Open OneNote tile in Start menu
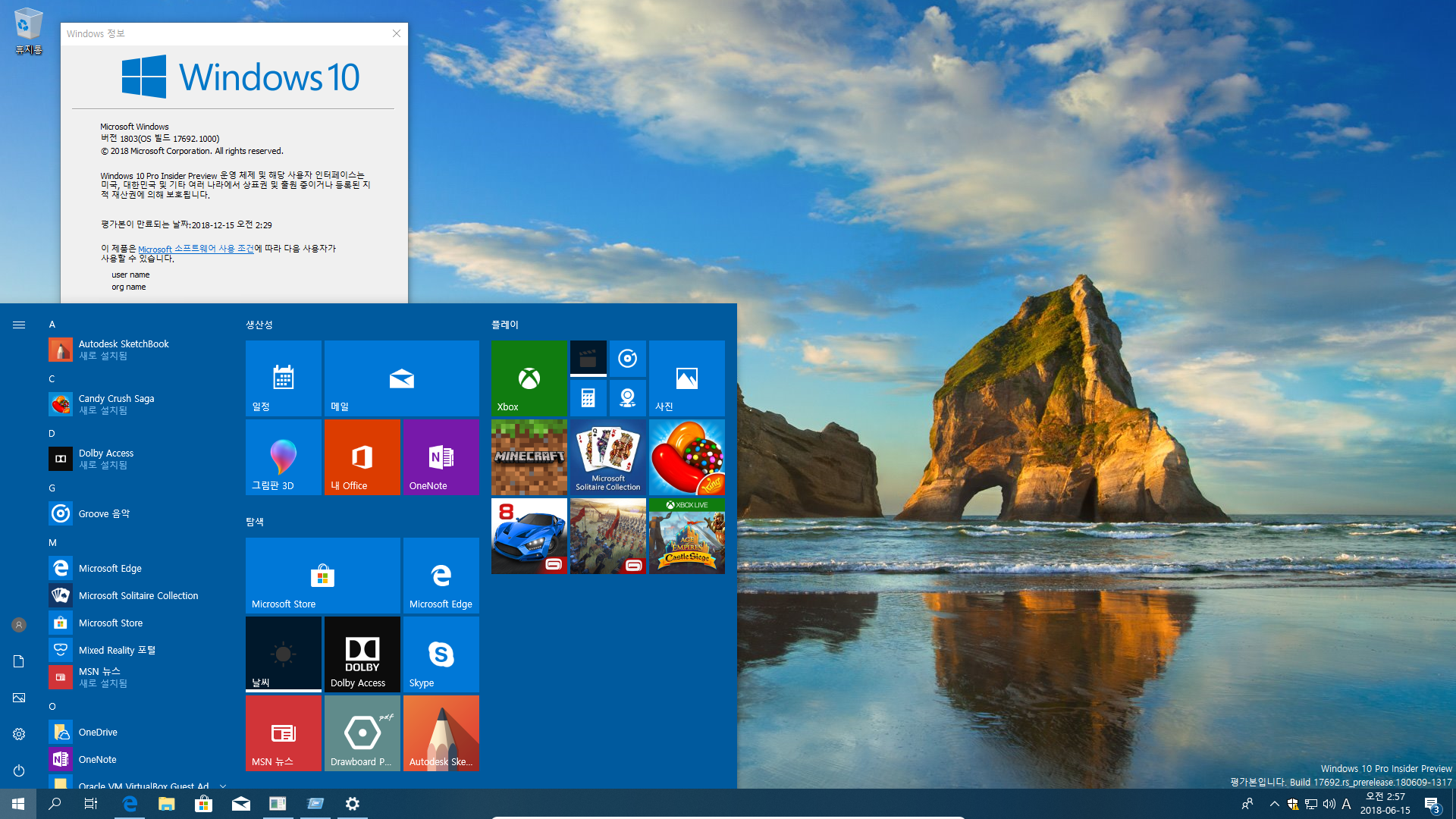The height and width of the screenshot is (819, 1456). point(441,457)
